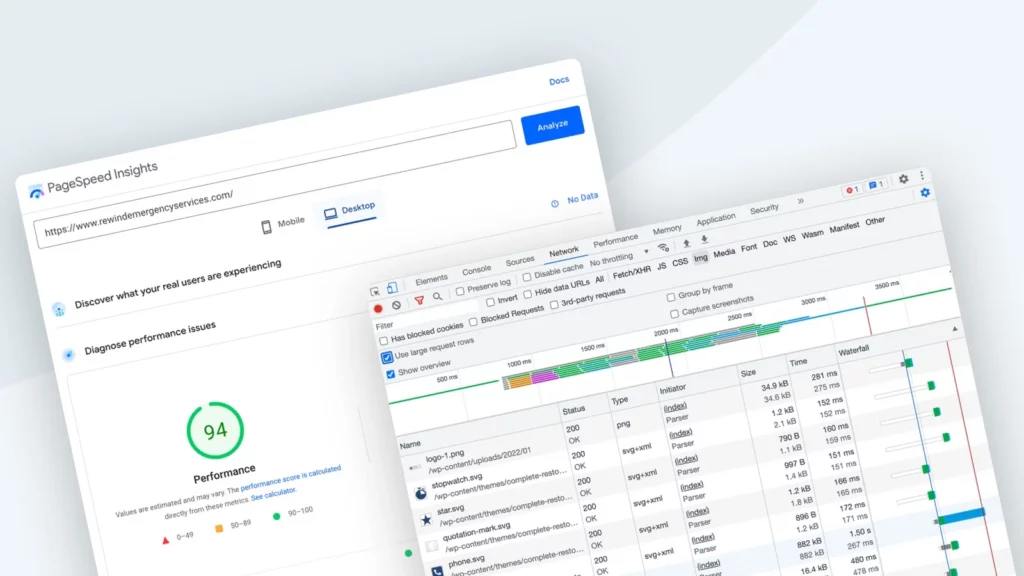Toggle the Show overview checkbox
This screenshot has width=1024, height=576.
tap(391, 374)
